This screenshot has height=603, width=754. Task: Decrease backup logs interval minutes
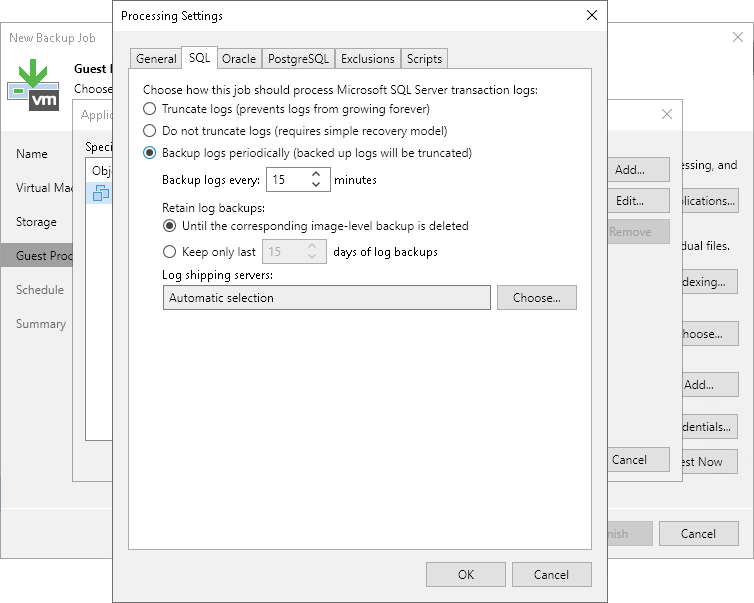(x=316, y=185)
